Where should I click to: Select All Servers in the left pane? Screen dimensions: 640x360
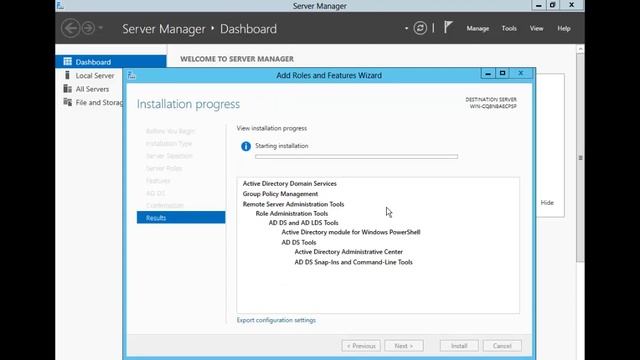(x=92, y=89)
